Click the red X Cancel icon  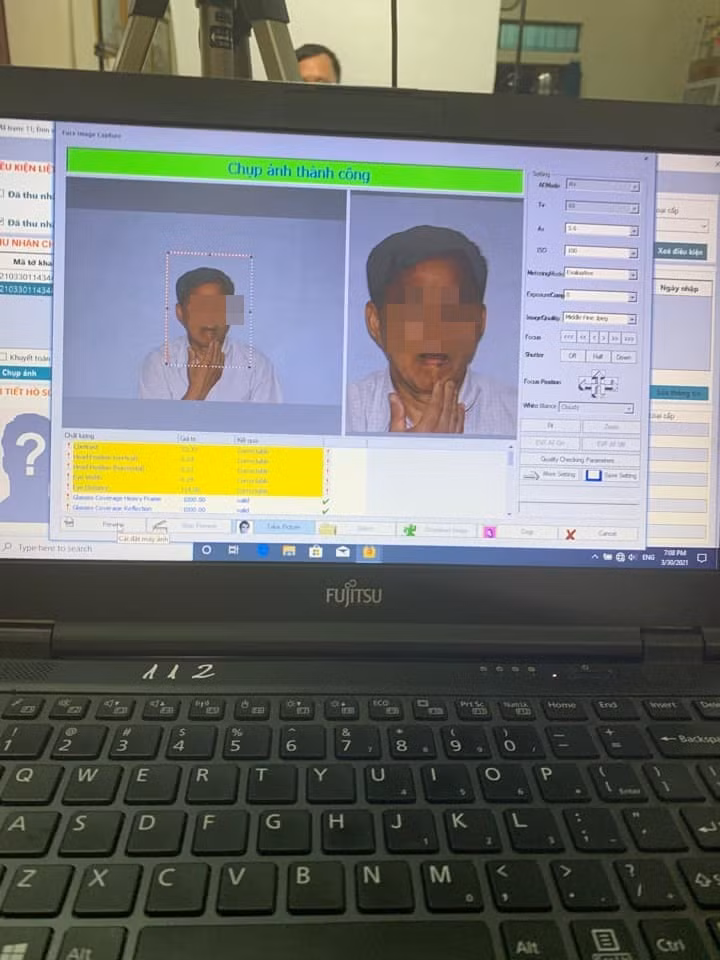click(x=570, y=534)
